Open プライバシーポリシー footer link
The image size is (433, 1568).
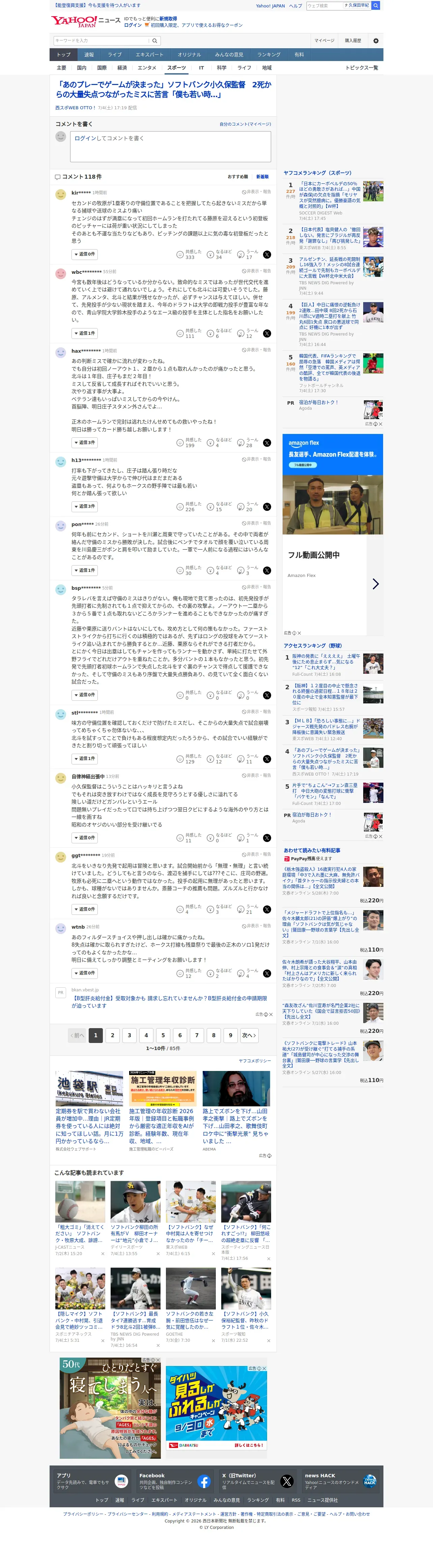click(83, 1514)
